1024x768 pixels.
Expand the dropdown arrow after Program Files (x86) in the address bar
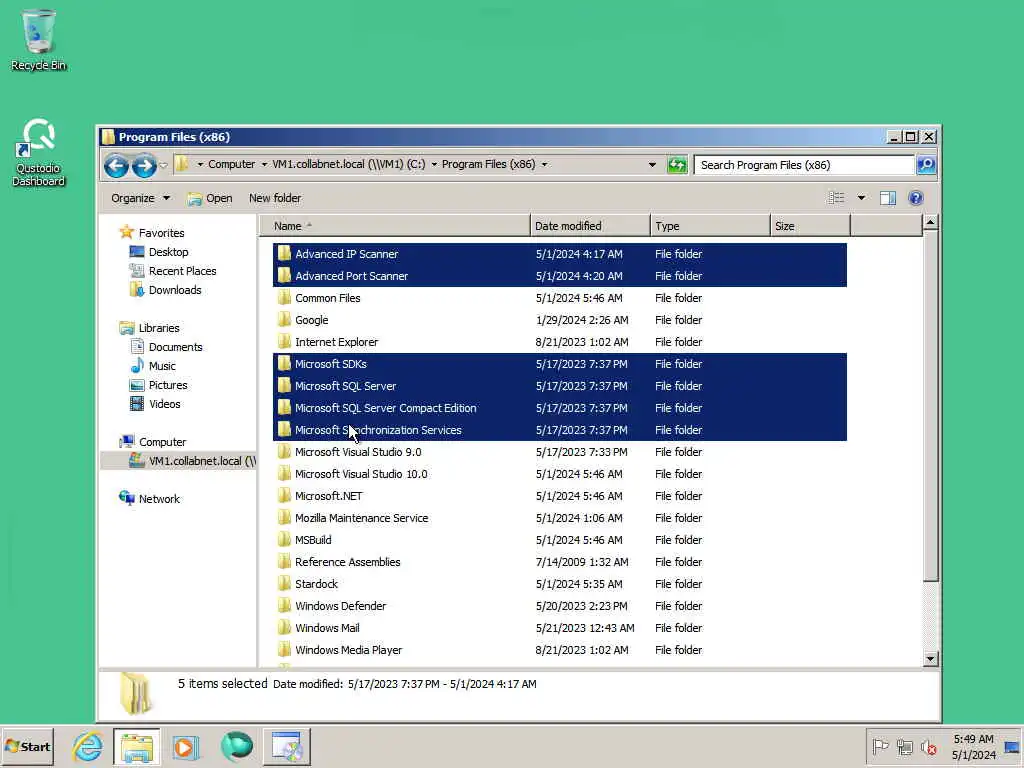click(x=544, y=165)
